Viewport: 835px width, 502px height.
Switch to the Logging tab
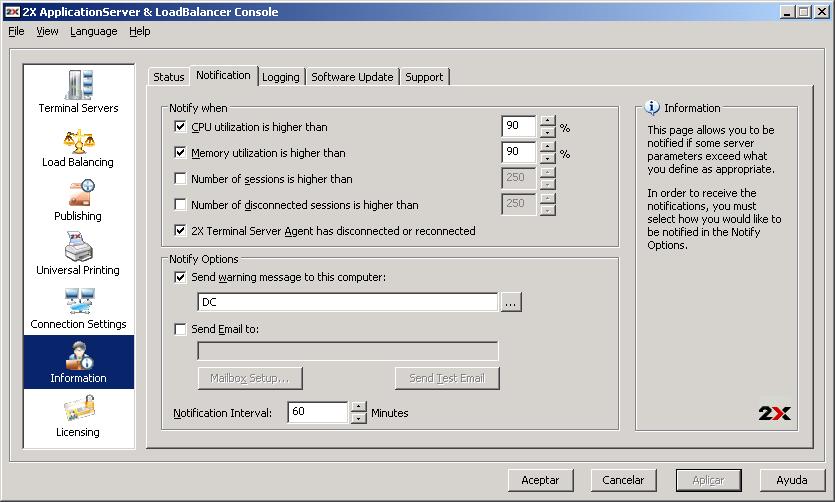point(281,77)
